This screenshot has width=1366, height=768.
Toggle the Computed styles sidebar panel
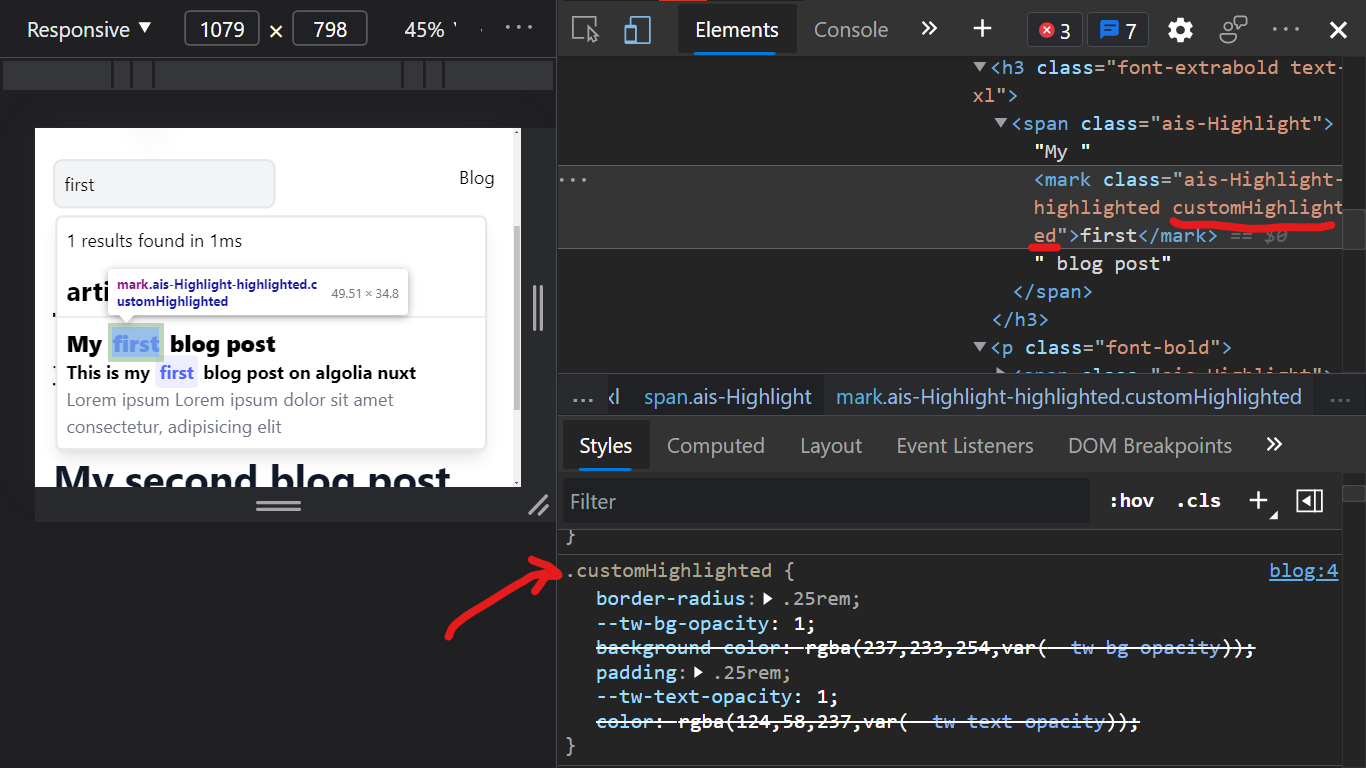point(716,445)
